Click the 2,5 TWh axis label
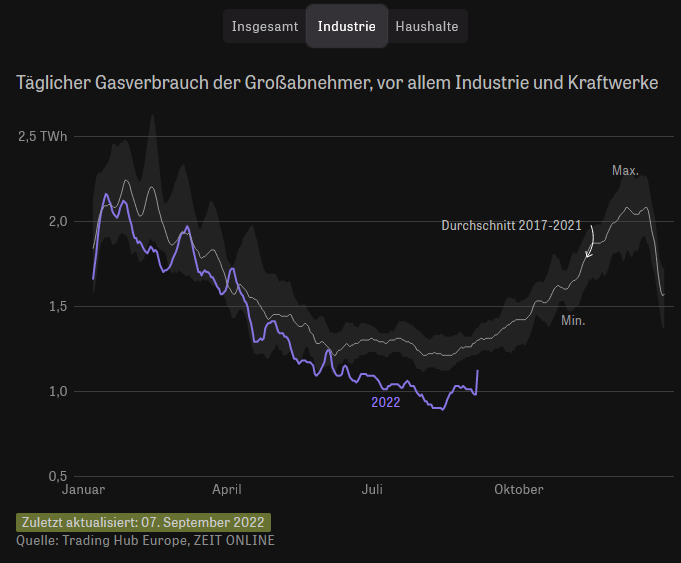Viewport: 681px width, 563px height. coord(43,136)
